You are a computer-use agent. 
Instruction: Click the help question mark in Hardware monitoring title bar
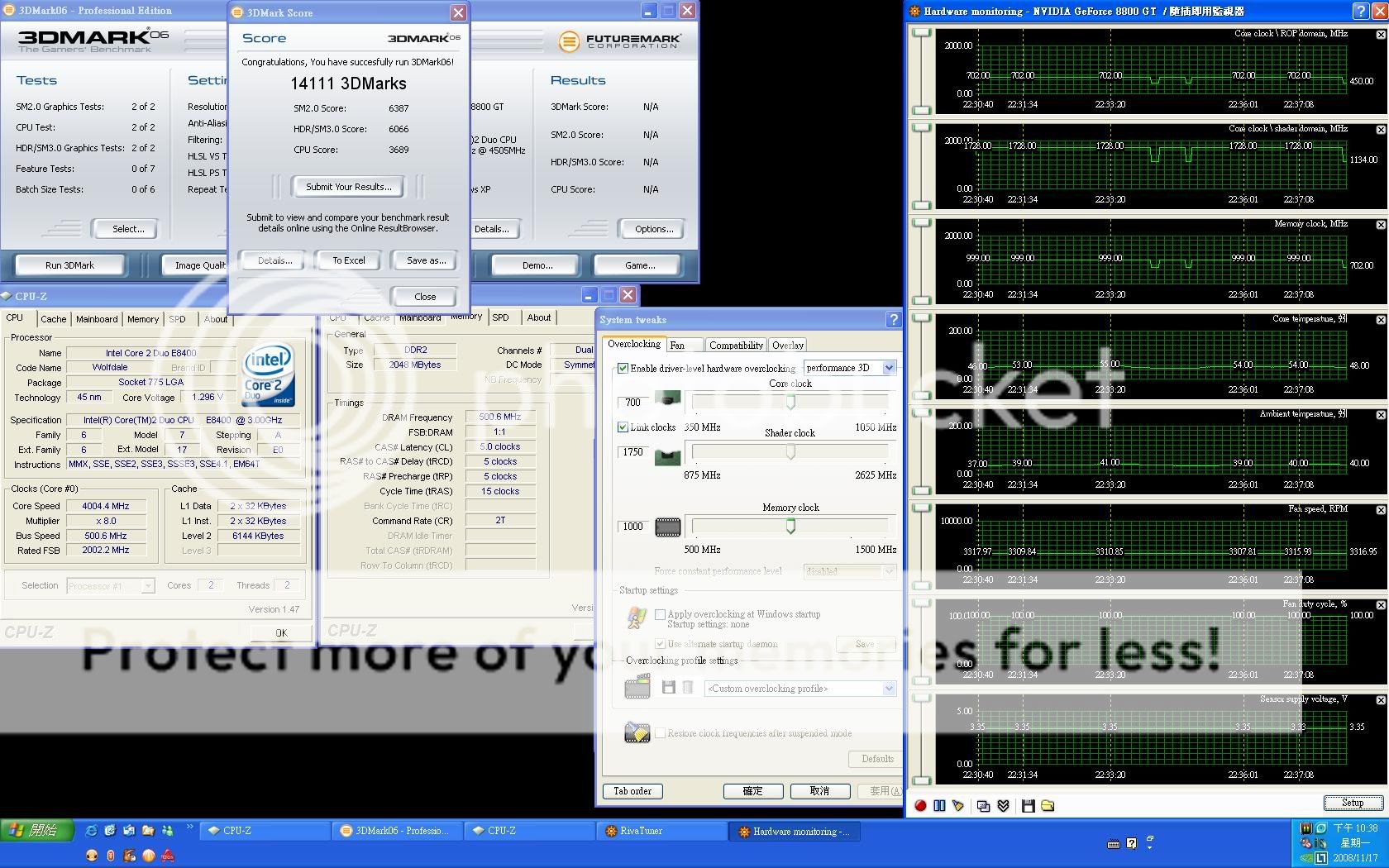[x=1361, y=11]
